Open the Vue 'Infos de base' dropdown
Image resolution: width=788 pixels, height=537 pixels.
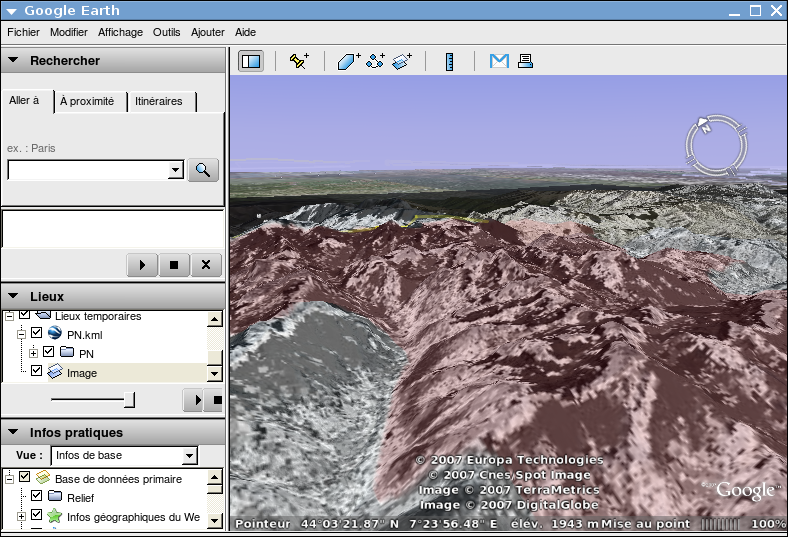(123, 456)
